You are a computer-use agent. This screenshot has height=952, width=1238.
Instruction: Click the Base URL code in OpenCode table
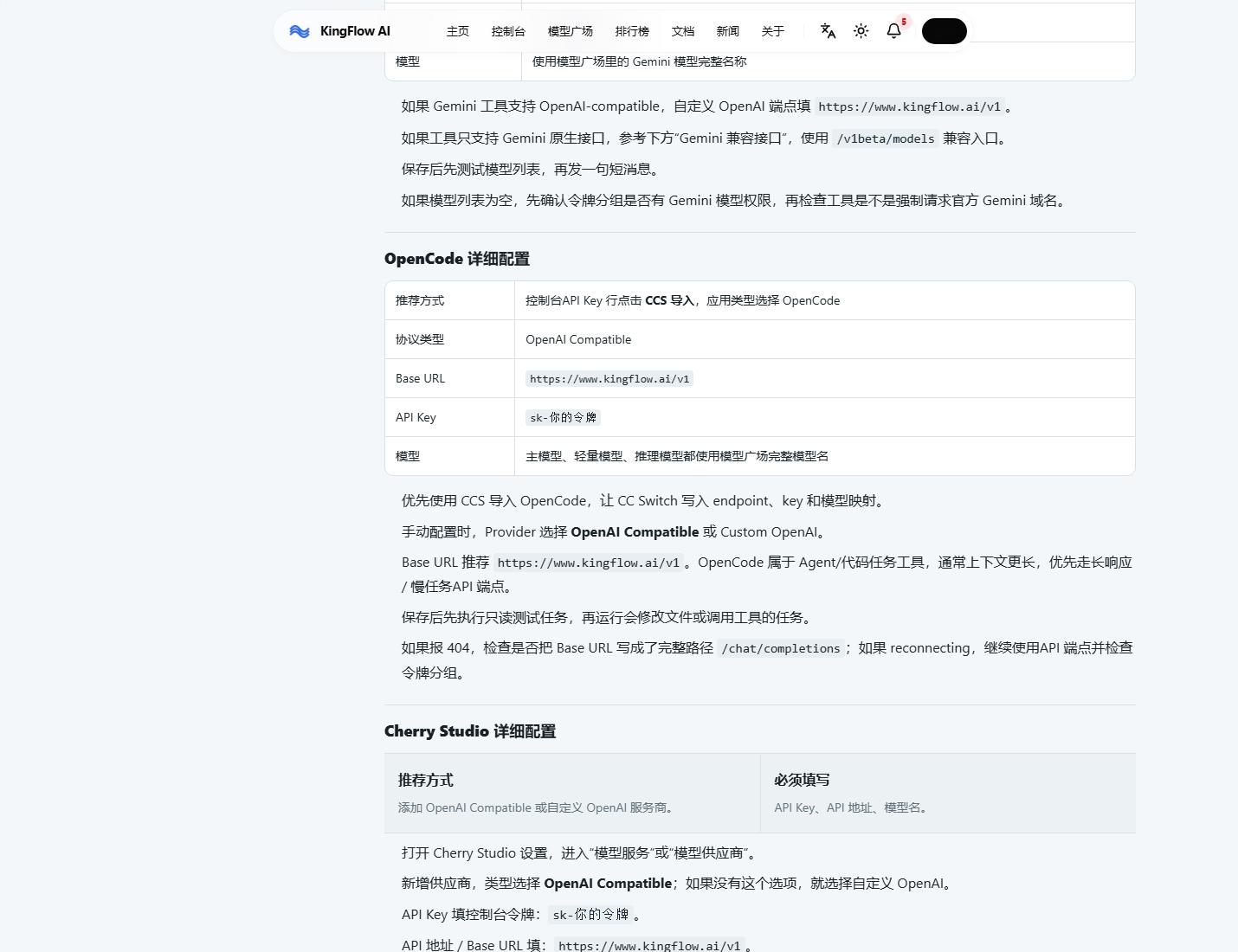point(609,378)
